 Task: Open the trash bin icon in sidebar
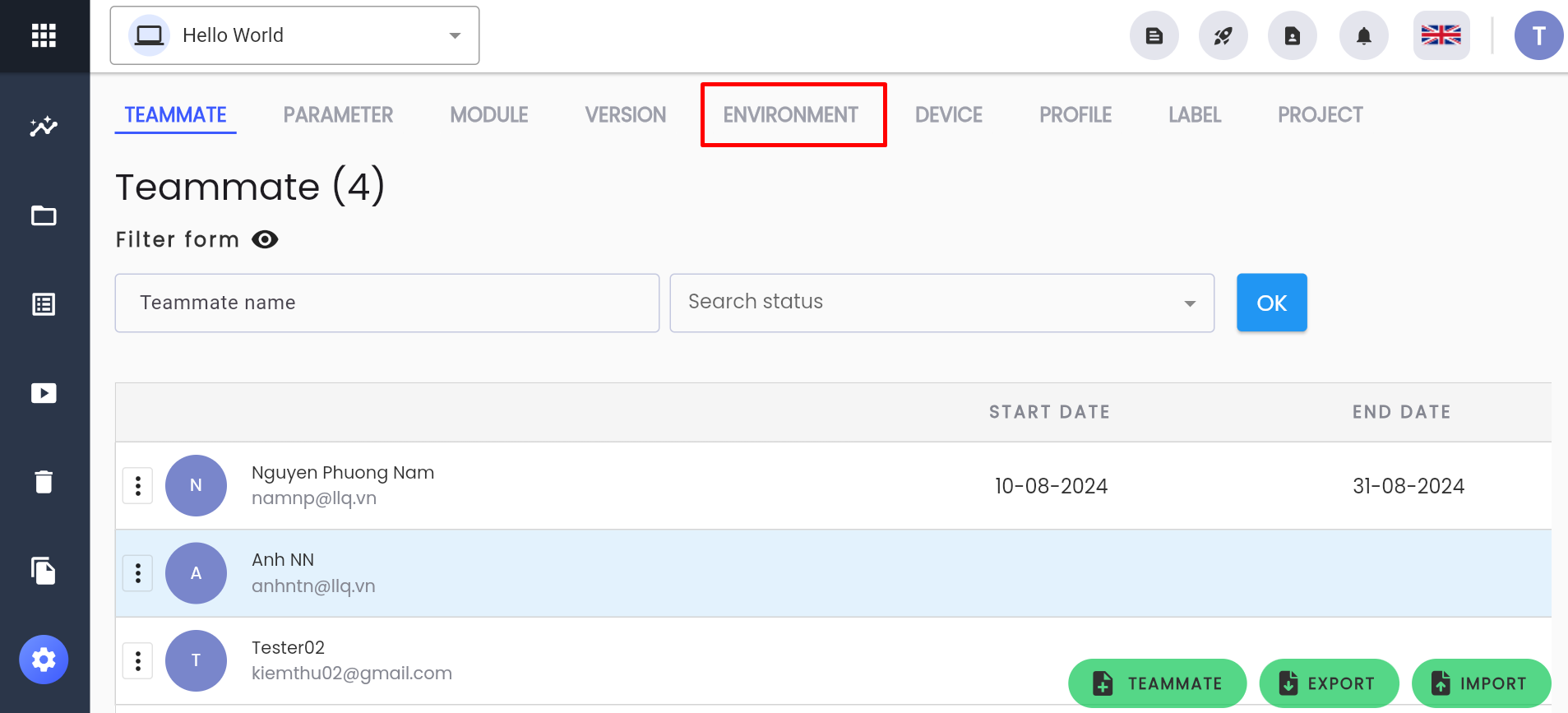(x=44, y=482)
